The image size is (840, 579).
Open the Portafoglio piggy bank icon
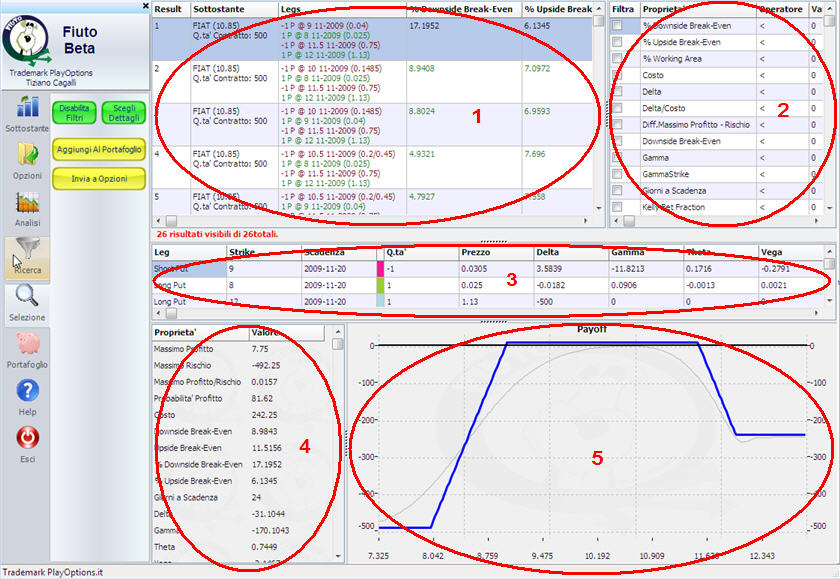click(x=27, y=347)
